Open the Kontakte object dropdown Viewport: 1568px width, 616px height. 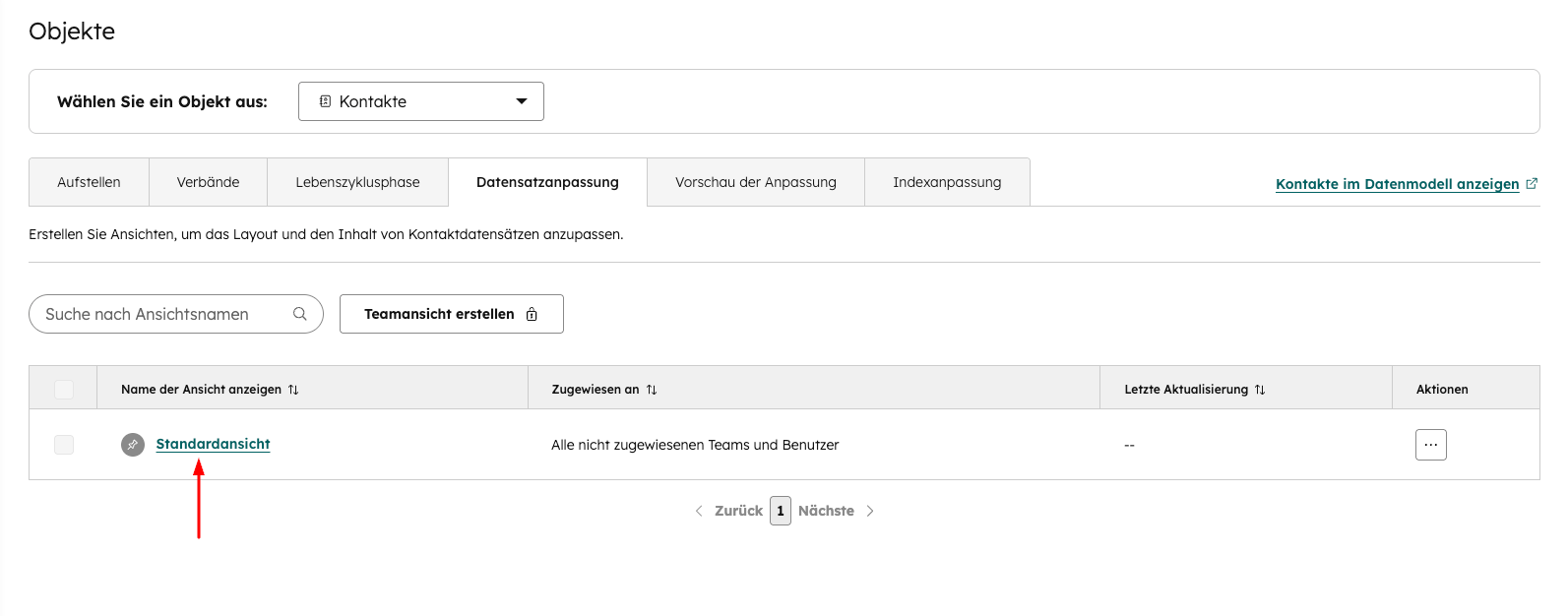pos(421,101)
